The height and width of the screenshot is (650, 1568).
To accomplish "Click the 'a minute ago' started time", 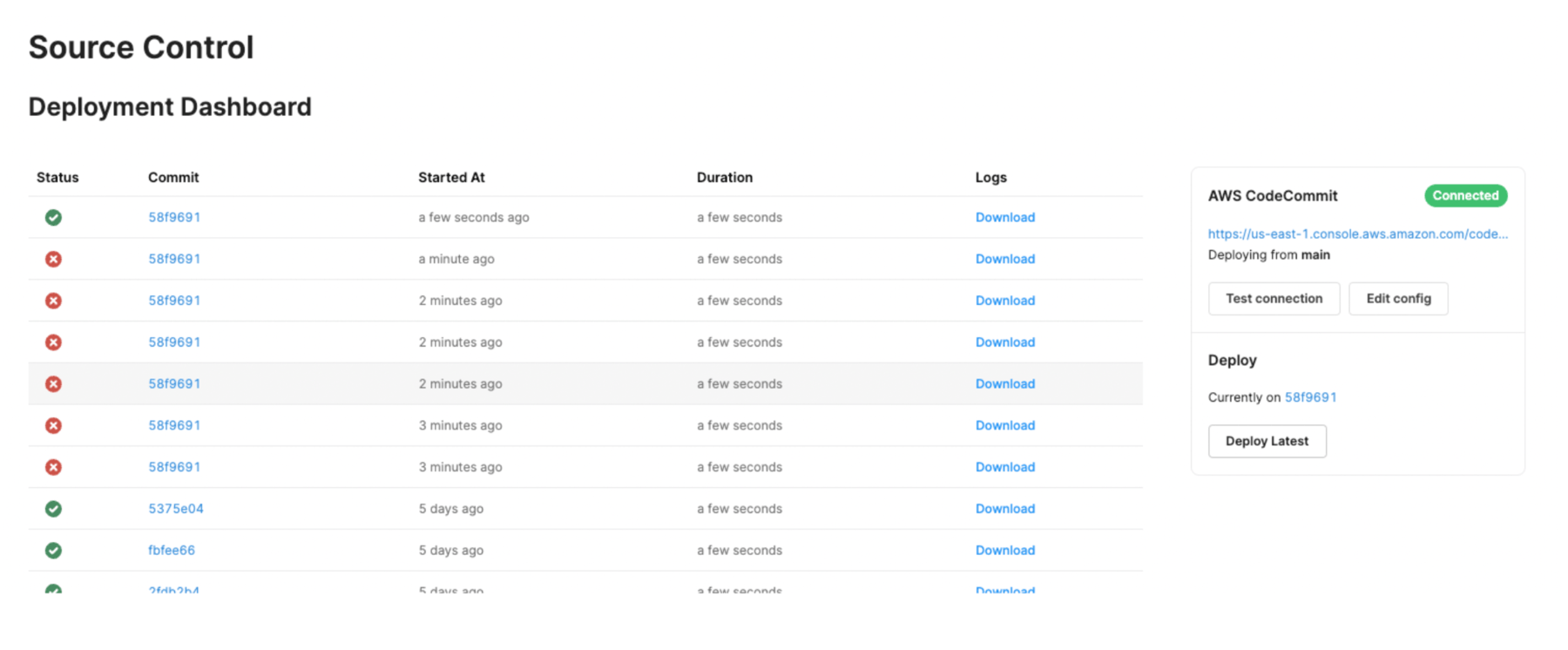I will click(x=456, y=259).
